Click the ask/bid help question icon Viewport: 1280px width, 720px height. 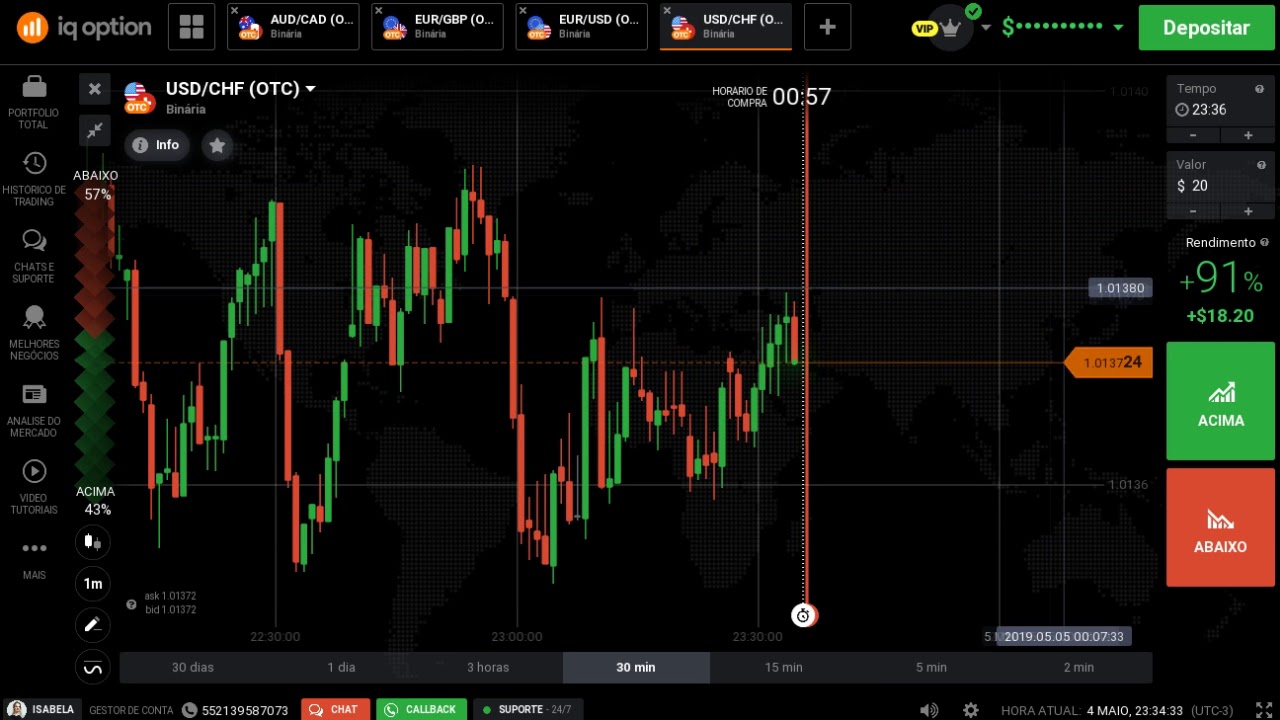131,604
